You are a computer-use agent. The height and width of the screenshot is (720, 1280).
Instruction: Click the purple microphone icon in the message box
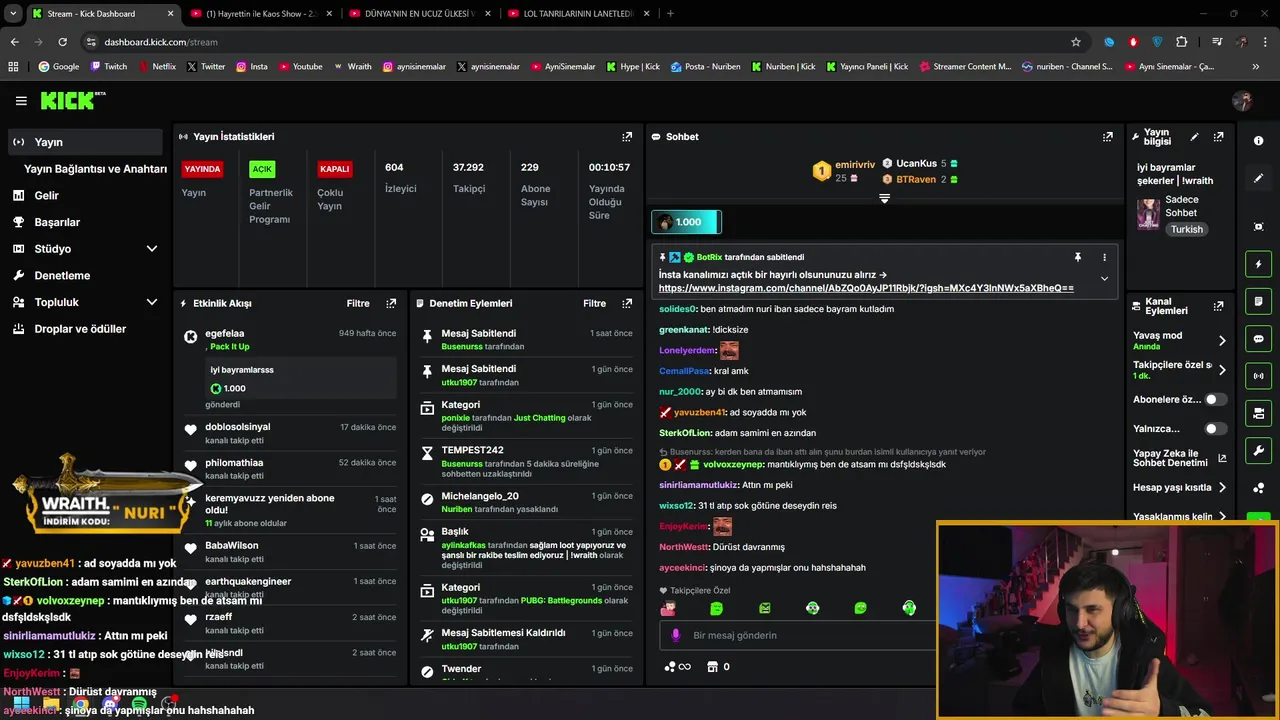[675, 635]
